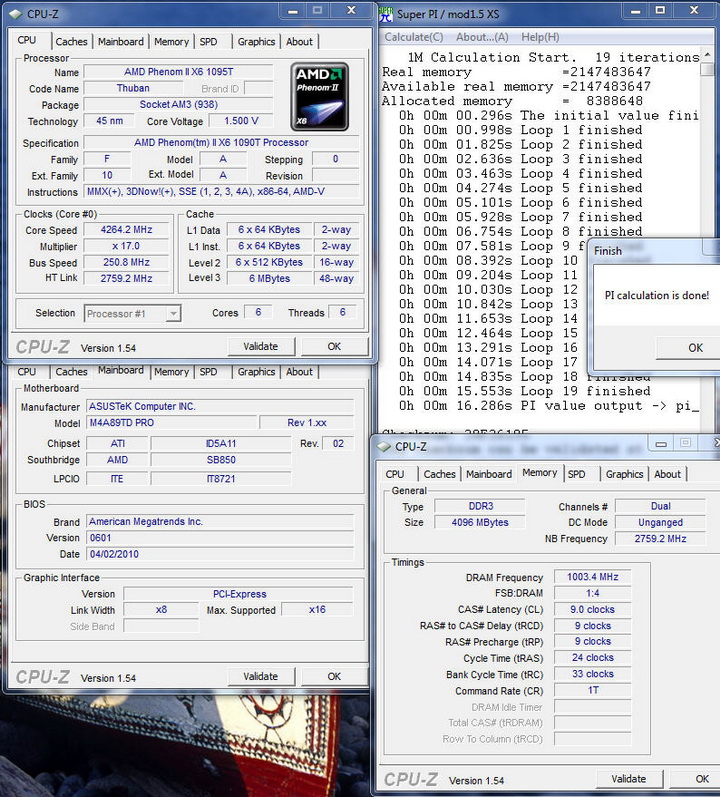Click the DRAM Frequency value 1003.4 MHz
The height and width of the screenshot is (797, 720).
[x=592, y=577]
